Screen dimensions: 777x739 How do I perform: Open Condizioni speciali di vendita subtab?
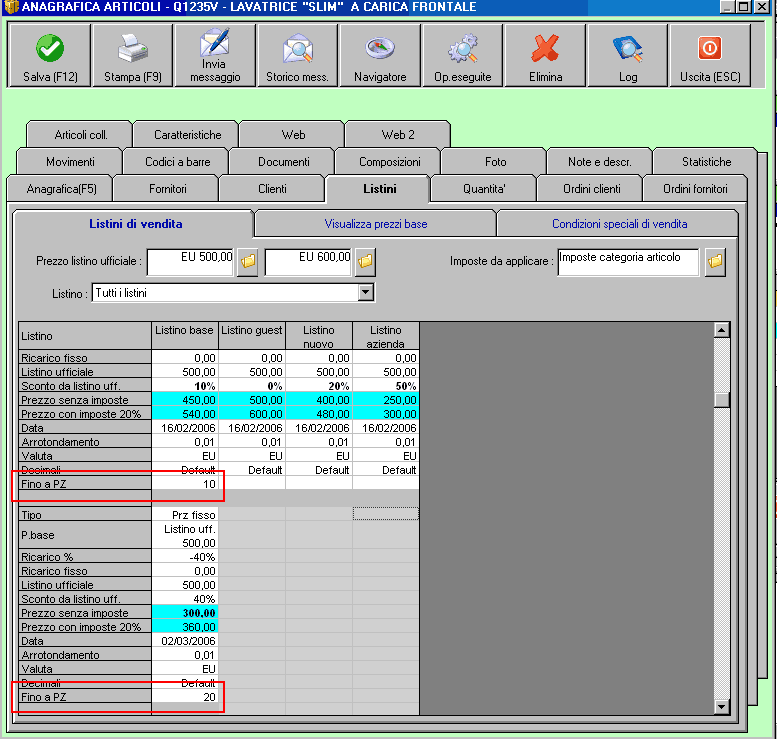(619, 224)
